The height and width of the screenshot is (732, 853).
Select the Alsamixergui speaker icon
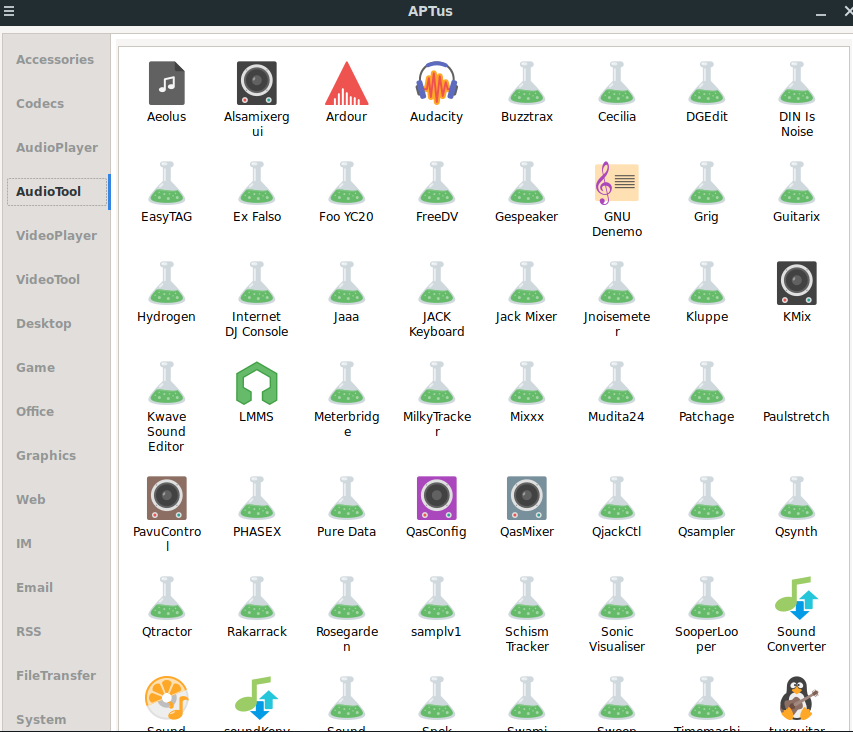(257, 83)
